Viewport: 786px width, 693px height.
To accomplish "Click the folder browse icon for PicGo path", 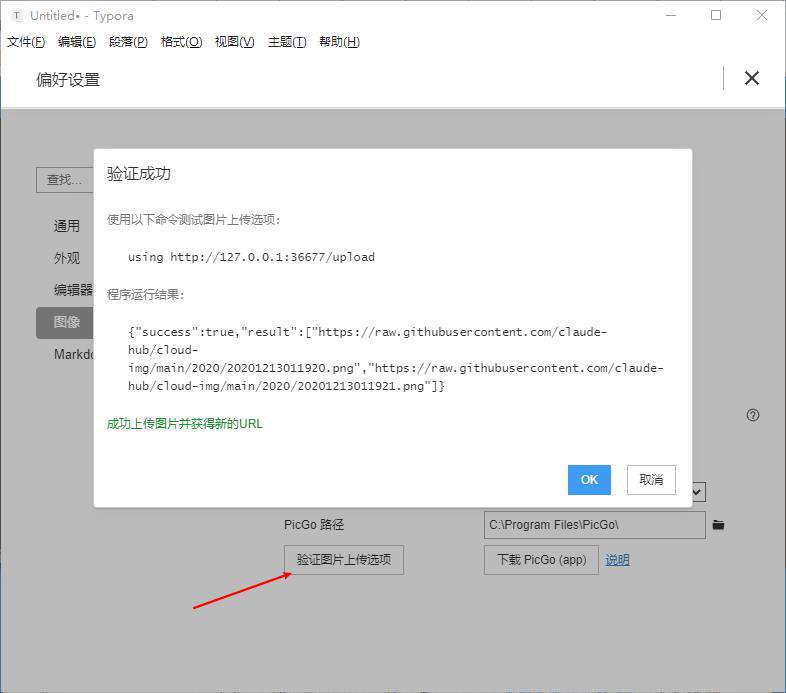I will point(718,525).
